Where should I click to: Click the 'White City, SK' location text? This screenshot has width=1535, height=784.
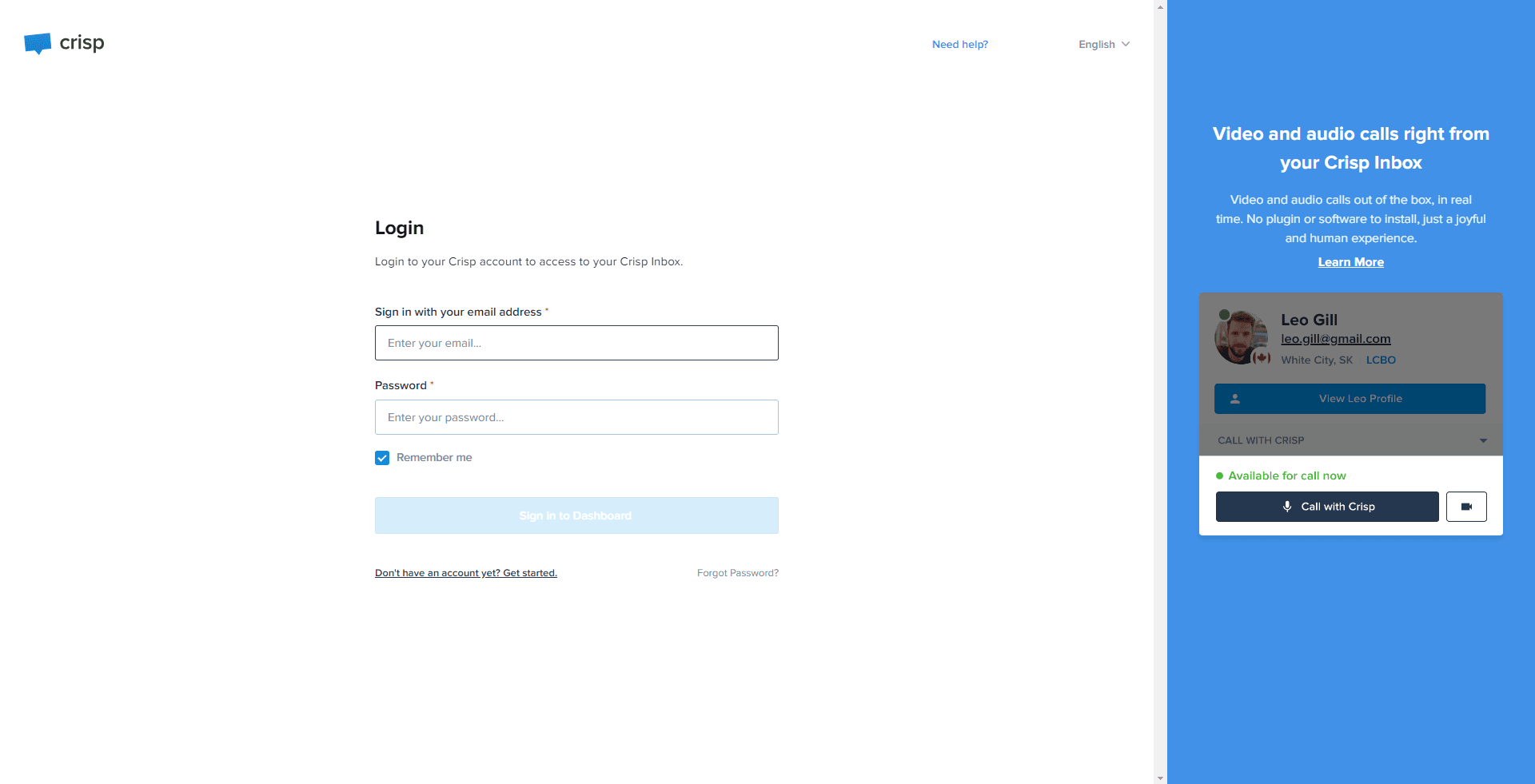coord(1317,360)
